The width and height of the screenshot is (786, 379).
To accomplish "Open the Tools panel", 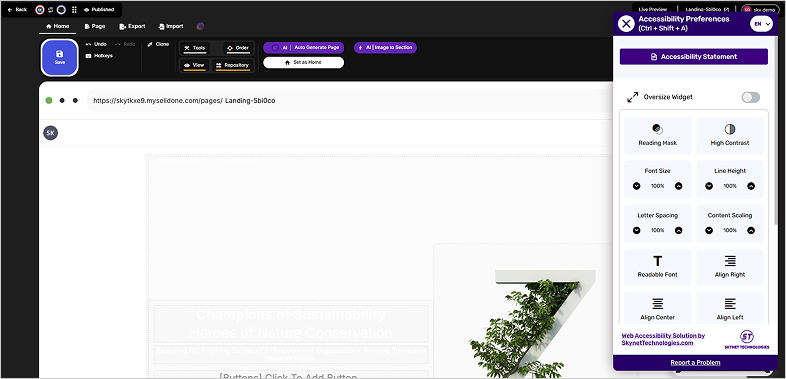I will tap(194, 48).
